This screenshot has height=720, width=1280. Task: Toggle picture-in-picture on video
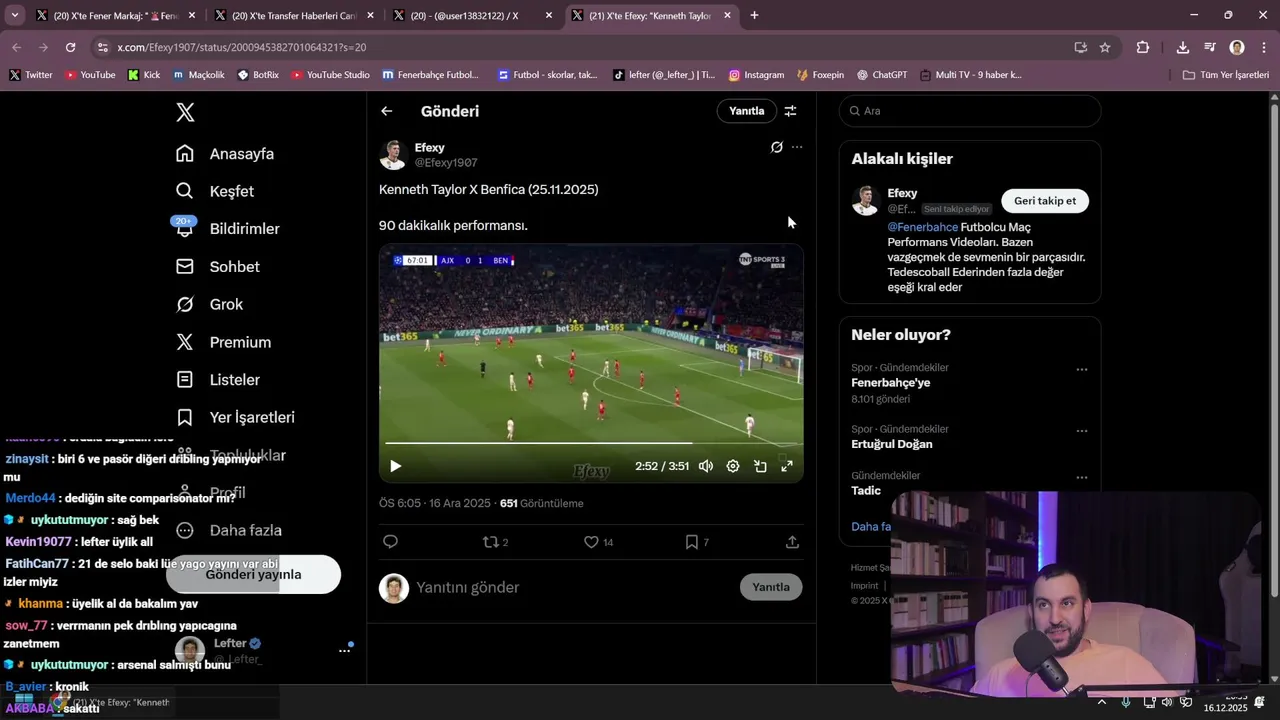click(x=760, y=466)
